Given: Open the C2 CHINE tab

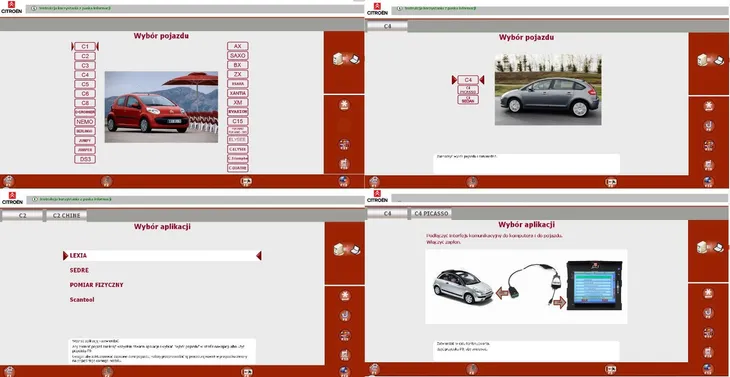Looking at the screenshot, I should point(67,215).
